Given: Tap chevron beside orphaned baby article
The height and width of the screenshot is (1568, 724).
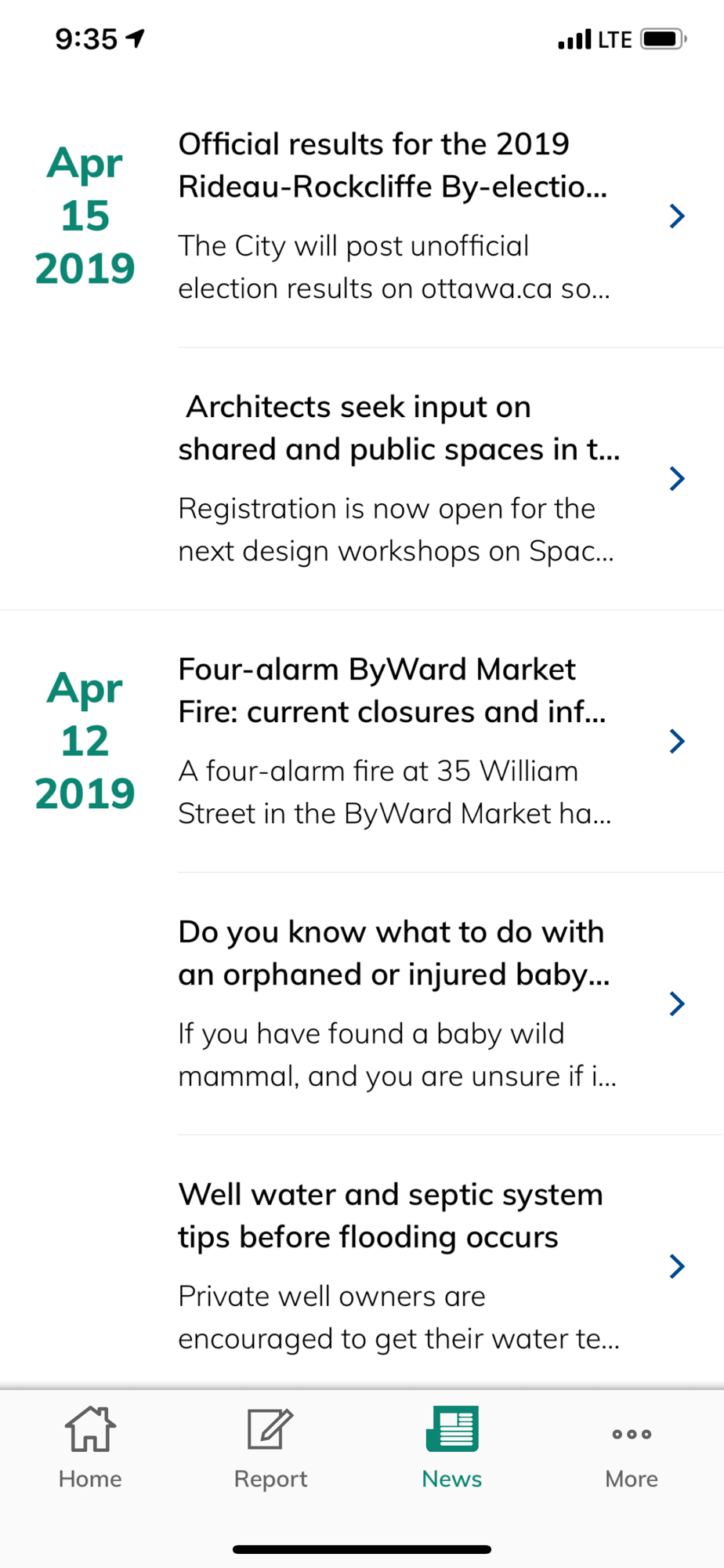Looking at the screenshot, I should tap(677, 1004).
